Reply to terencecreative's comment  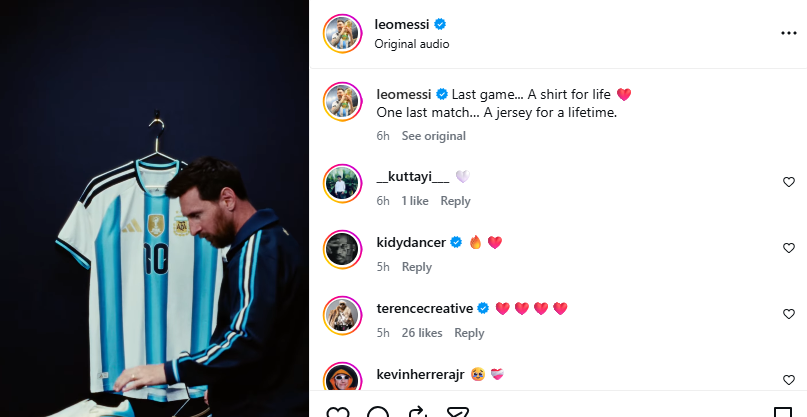(469, 333)
